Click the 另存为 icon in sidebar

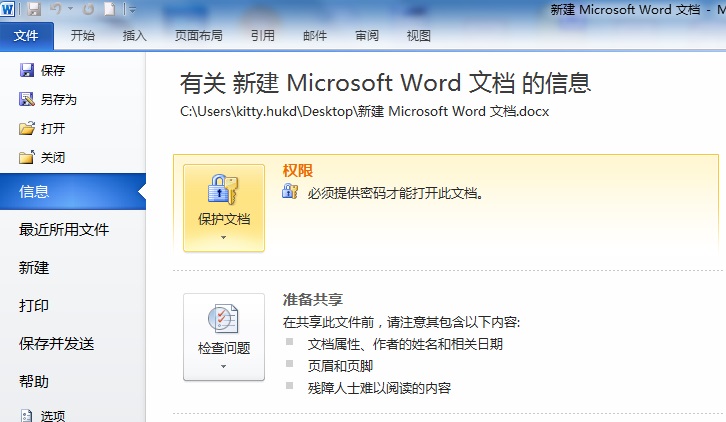tap(27, 99)
